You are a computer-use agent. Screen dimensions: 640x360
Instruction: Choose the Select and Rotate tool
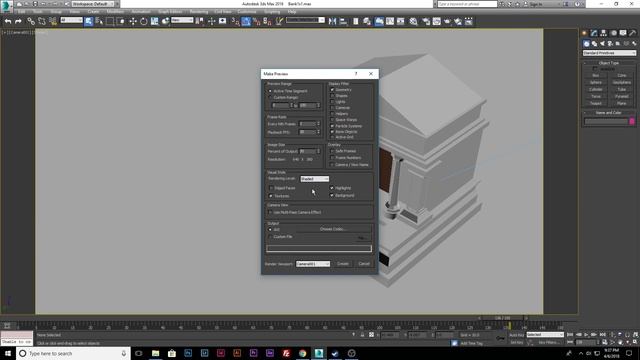coord(144,21)
